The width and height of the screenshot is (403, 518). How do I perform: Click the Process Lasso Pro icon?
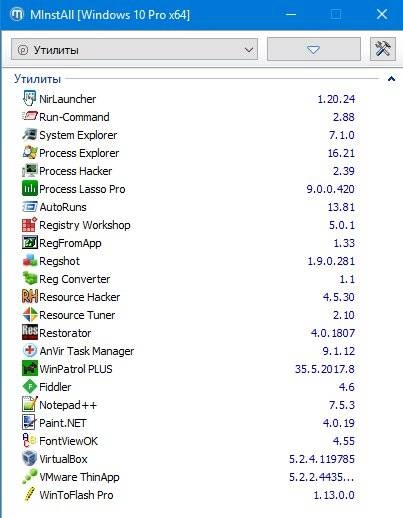pos(30,189)
